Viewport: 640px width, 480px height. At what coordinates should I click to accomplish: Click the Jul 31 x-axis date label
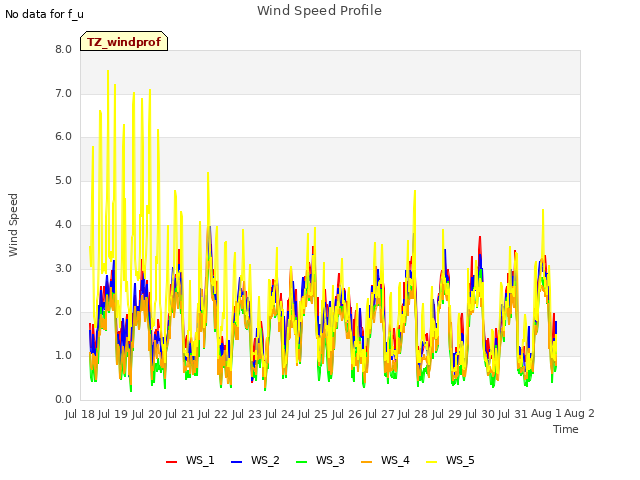click(512, 414)
